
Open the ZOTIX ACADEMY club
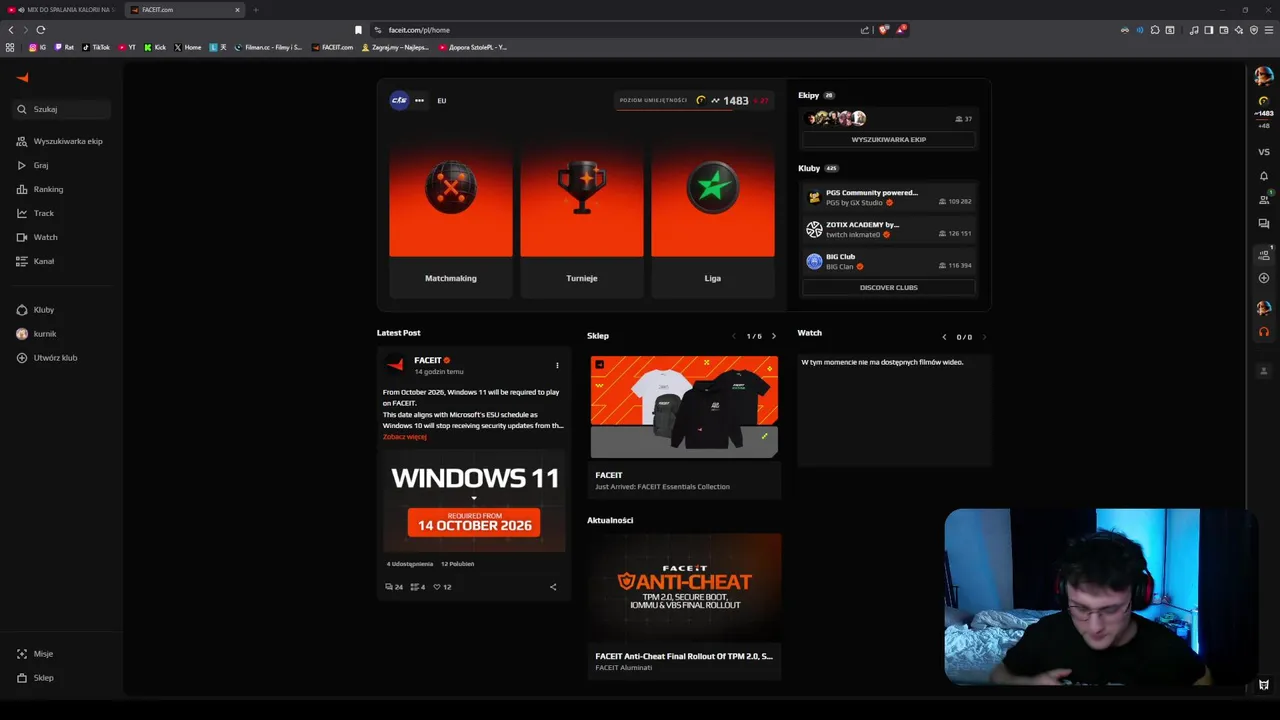click(888, 229)
